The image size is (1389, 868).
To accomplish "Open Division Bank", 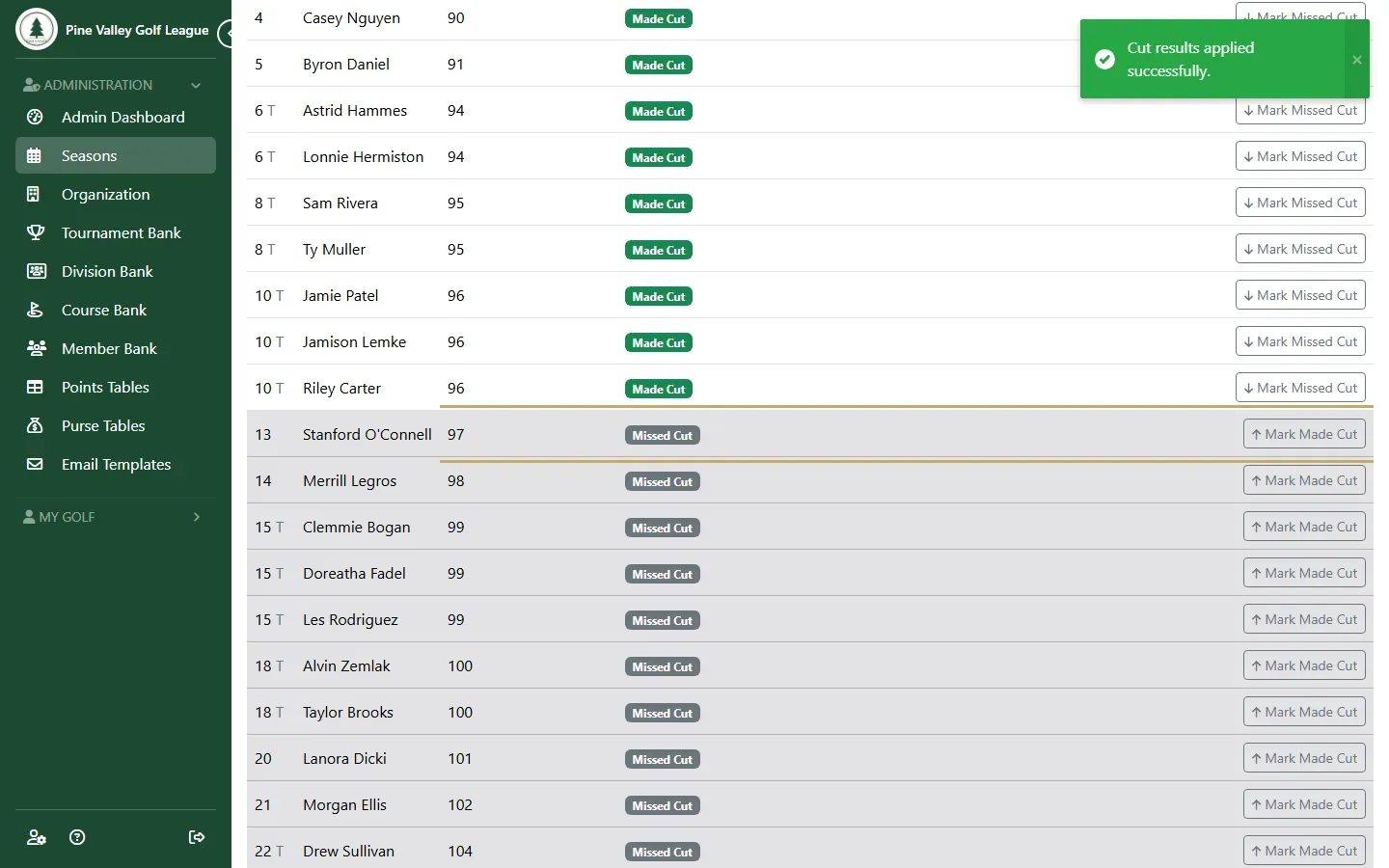I will (116, 271).
